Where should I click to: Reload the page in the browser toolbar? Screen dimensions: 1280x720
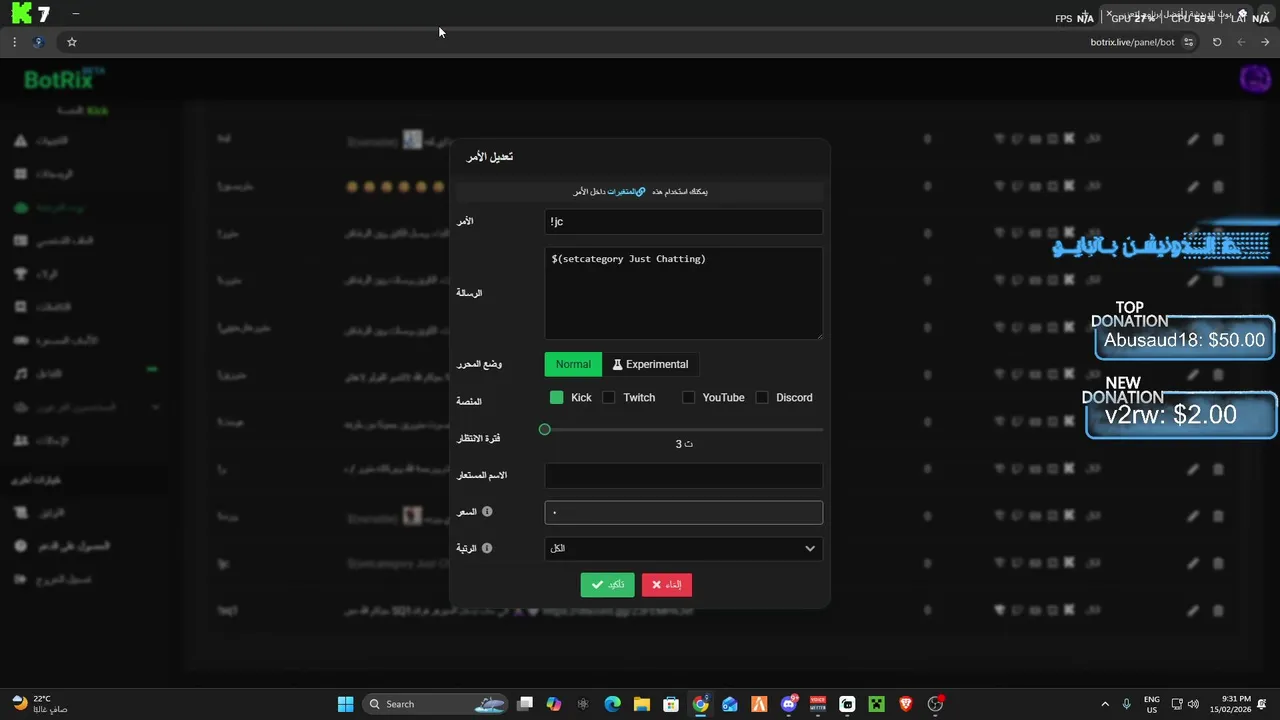[1217, 42]
